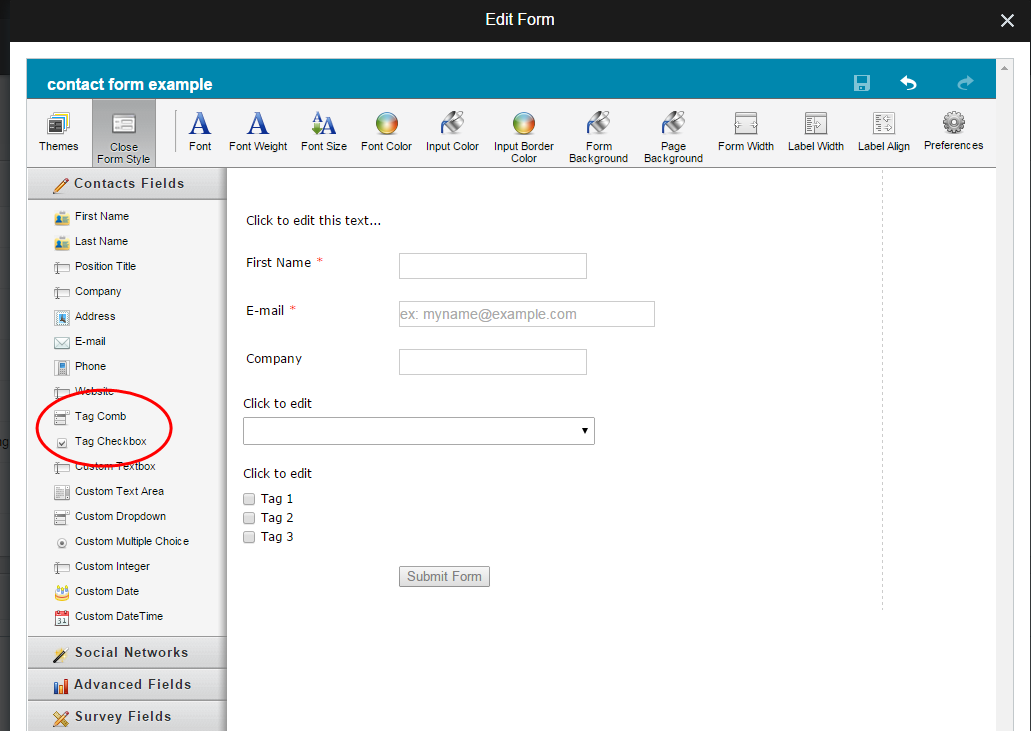
Task: Select the Company form label
Action: (x=274, y=359)
